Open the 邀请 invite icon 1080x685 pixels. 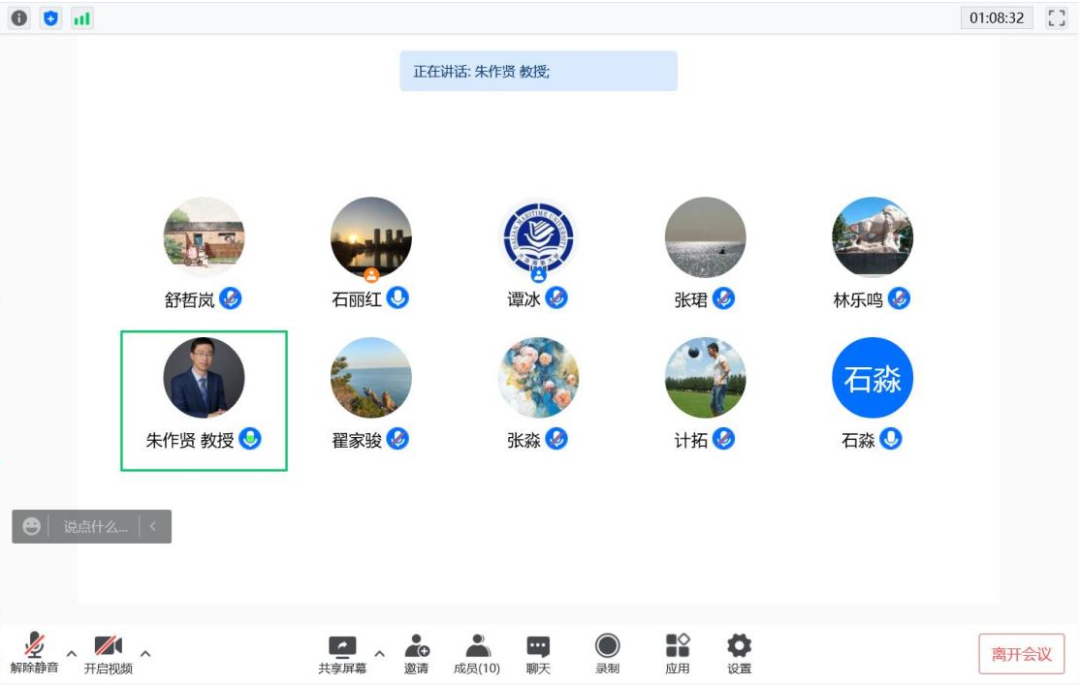[416, 653]
